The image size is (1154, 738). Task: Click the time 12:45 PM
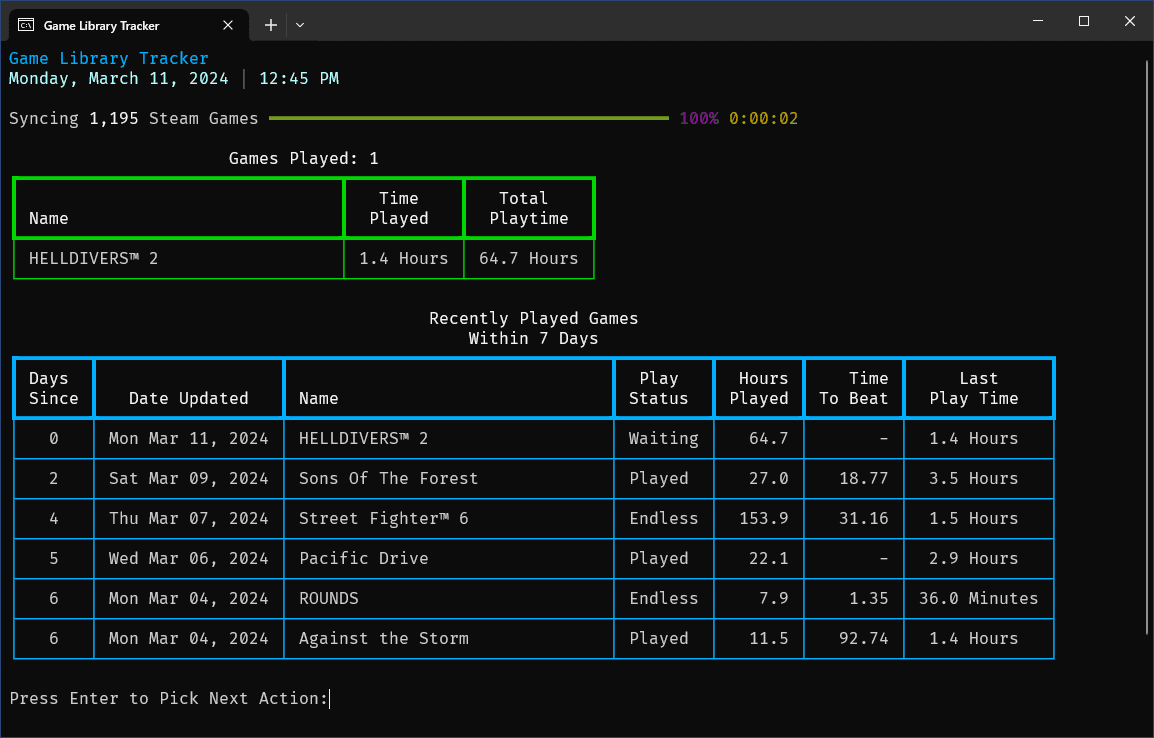299,79
